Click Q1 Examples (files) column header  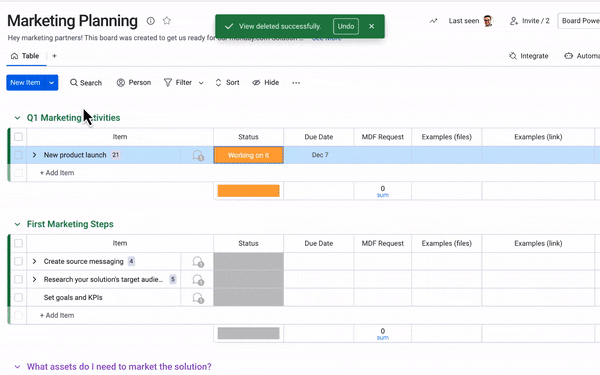coord(447,137)
